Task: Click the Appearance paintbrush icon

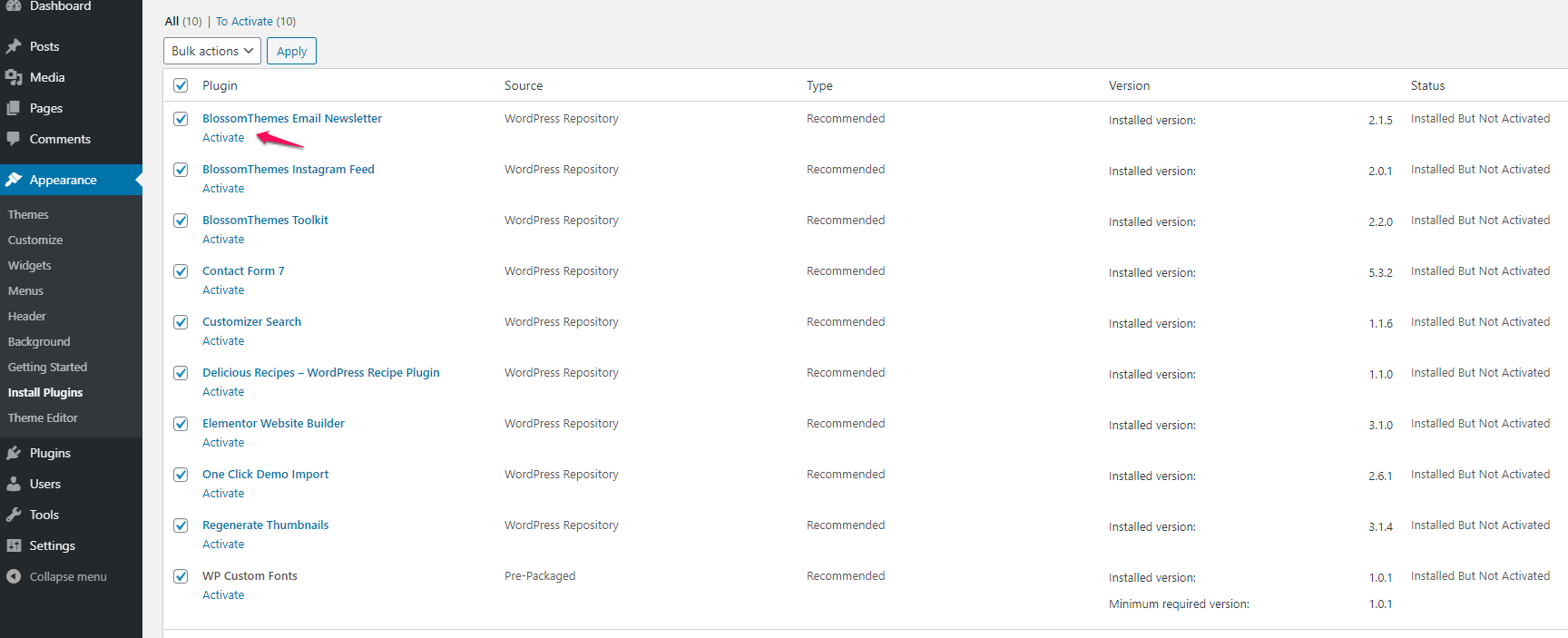Action: click(14, 180)
